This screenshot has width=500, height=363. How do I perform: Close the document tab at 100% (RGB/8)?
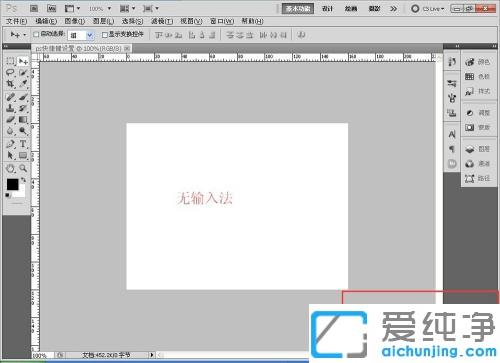click(x=127, y=49)
